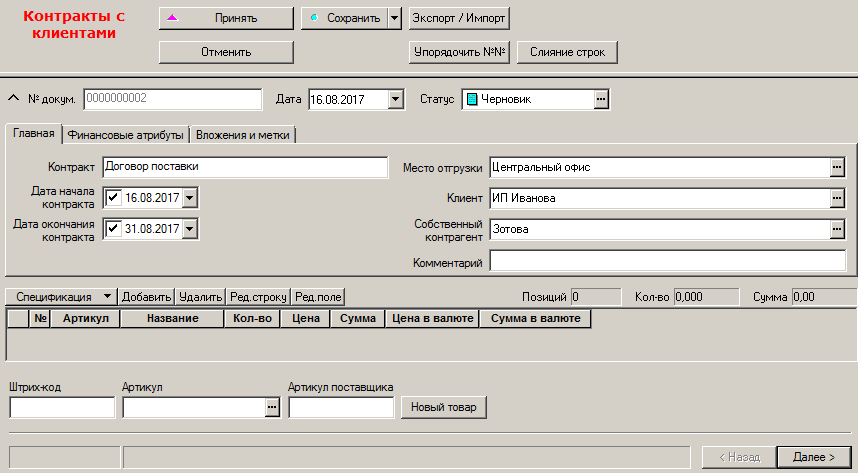Switch to the Главная tab
The height and width of the screenshot is (473, 858).
tap(34, 133)
